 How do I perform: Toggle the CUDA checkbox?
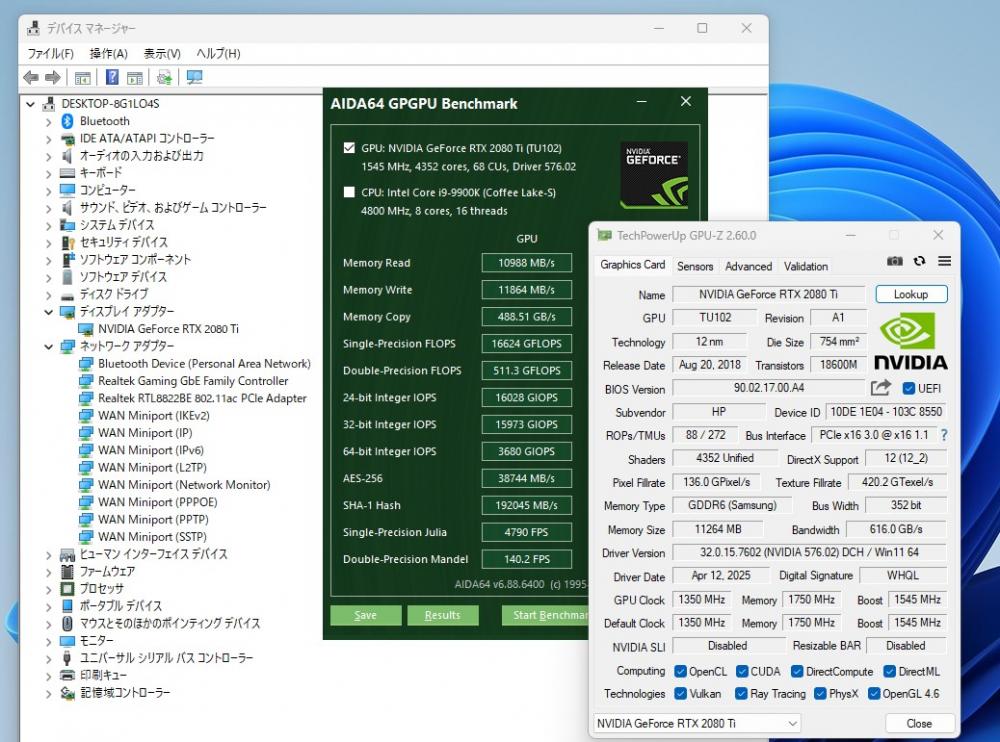(742, 671)
